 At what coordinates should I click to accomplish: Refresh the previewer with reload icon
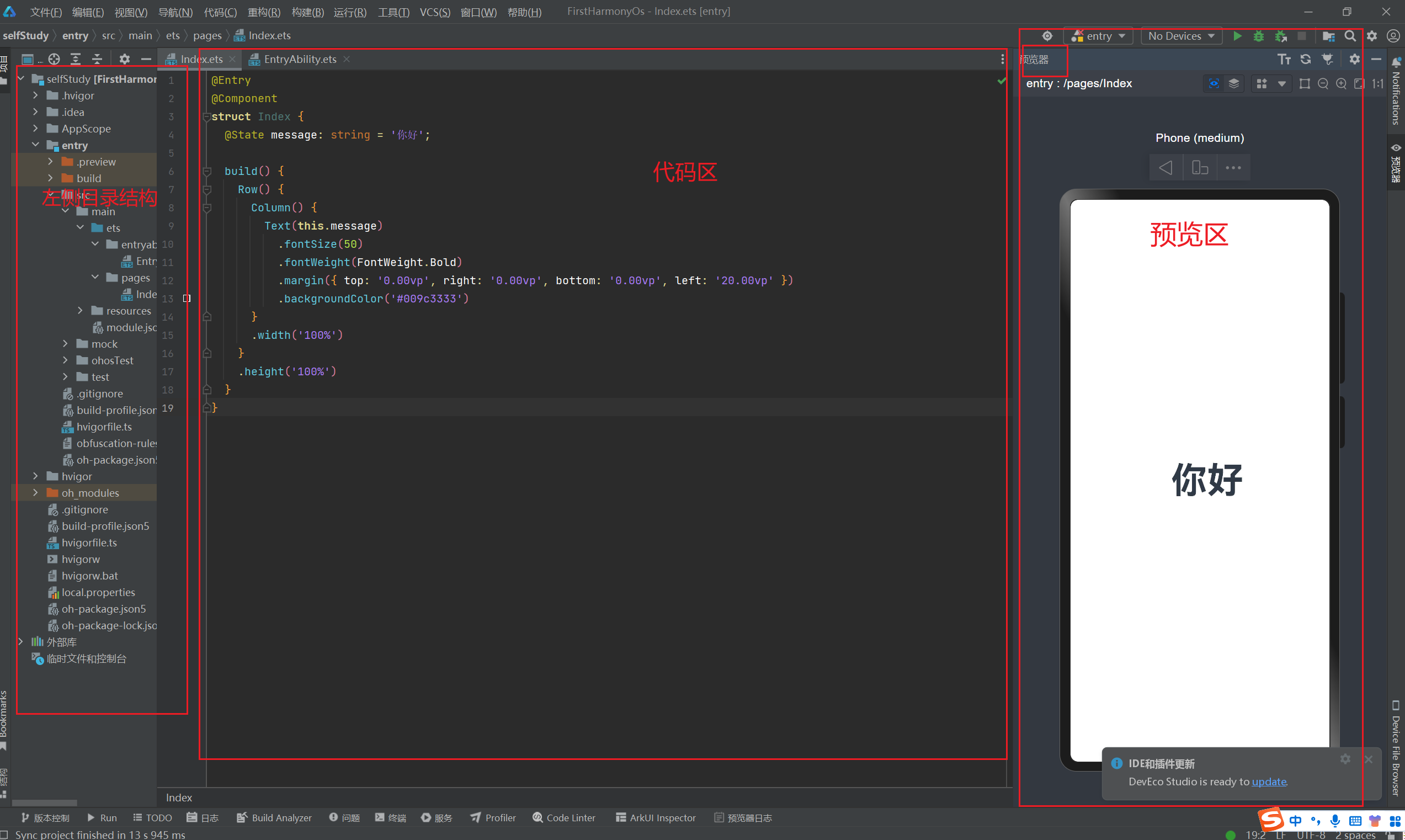point(1306,60)
